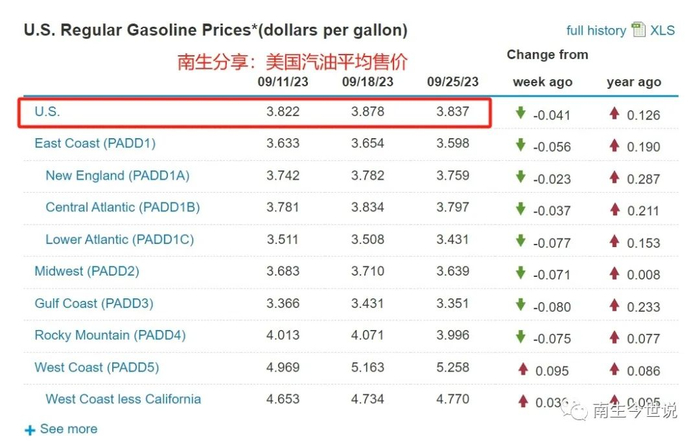Open Central Atlantic (PADD1B) link
This screenshot has height=441, width=700.
pyautogui.click(x=122, y=207)
